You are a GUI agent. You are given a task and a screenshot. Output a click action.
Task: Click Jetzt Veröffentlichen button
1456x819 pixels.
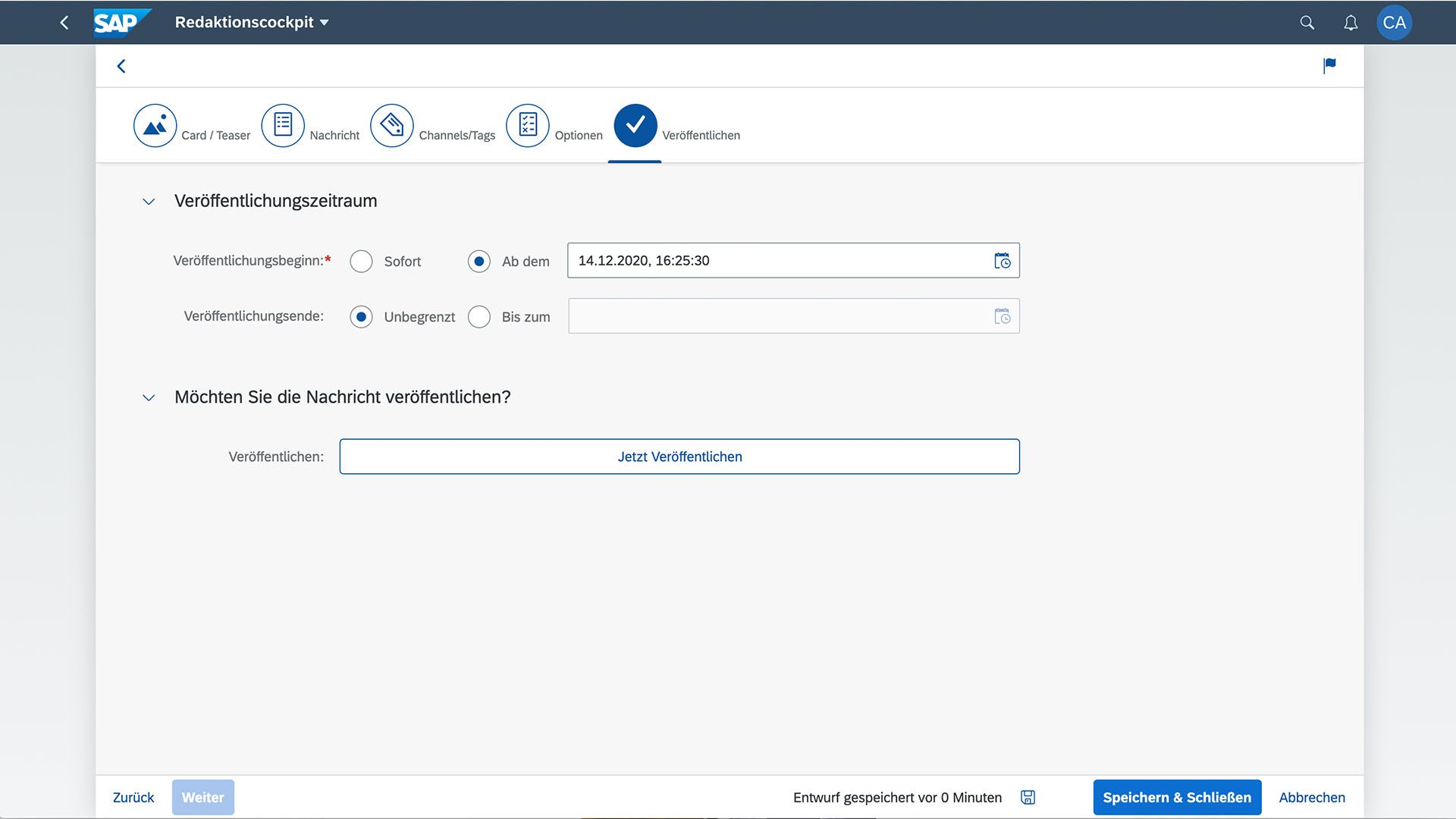pos(679,457)
